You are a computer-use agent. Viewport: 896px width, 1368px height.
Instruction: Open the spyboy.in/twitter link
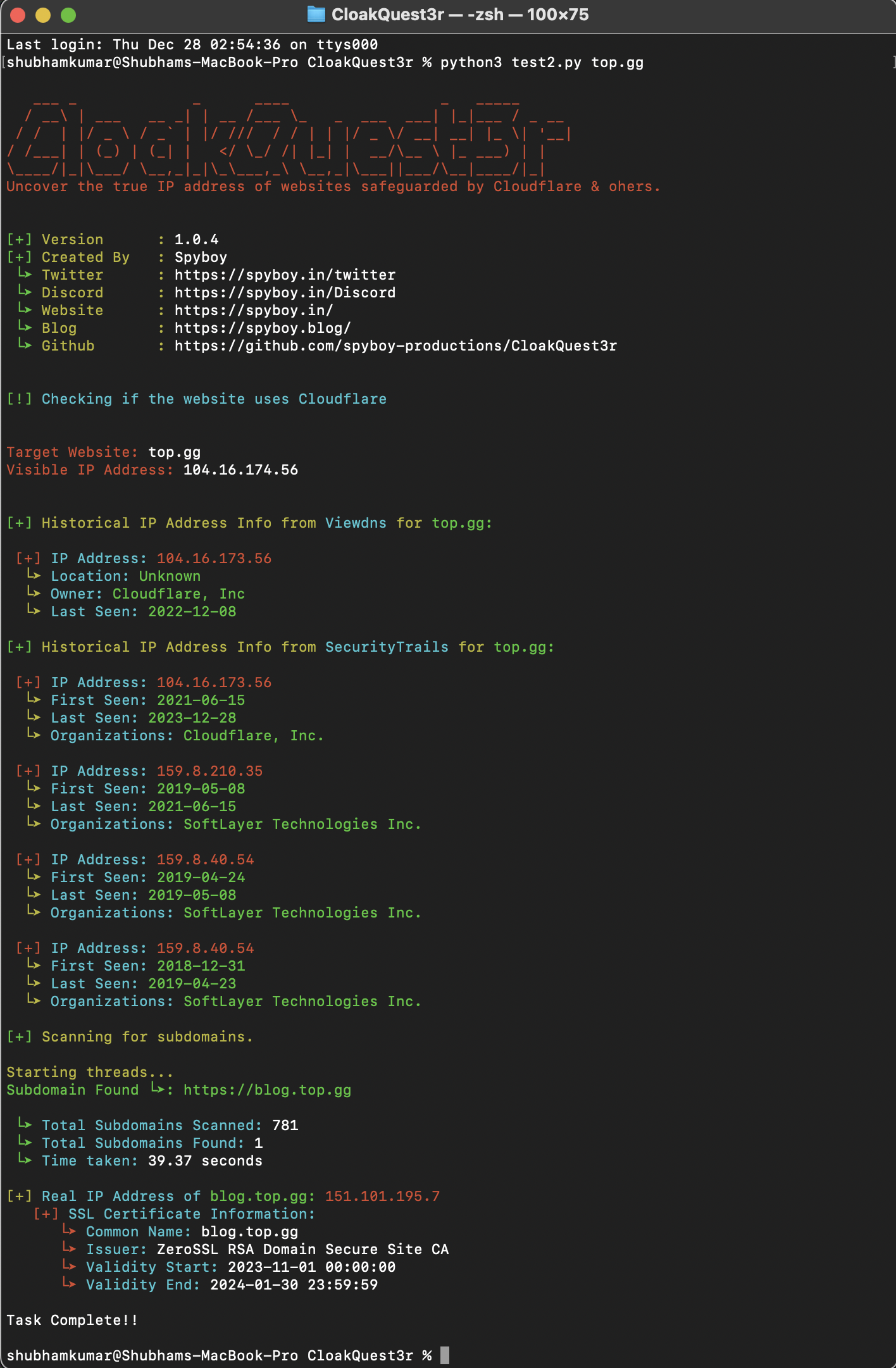pyautogui.click(x=285, y=275)
